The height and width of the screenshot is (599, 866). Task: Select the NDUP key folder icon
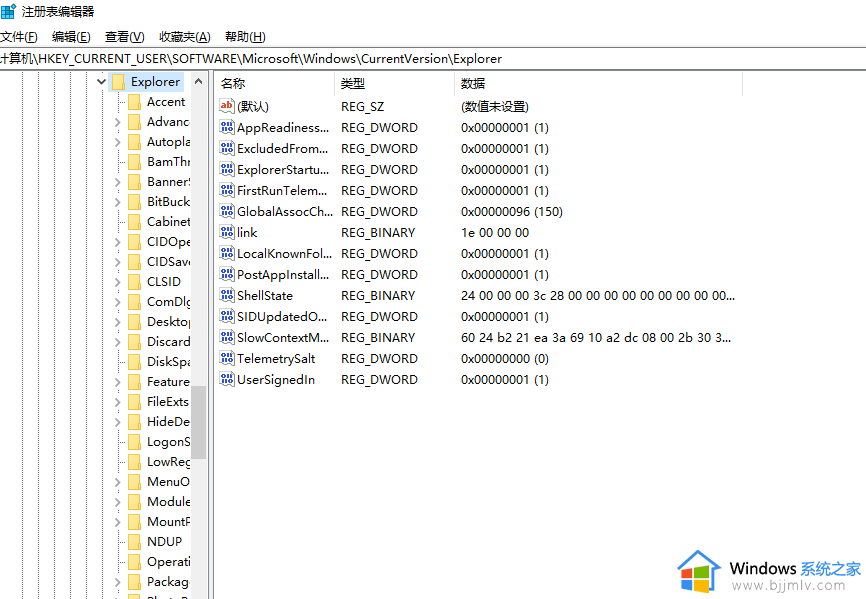coord(134,542)
